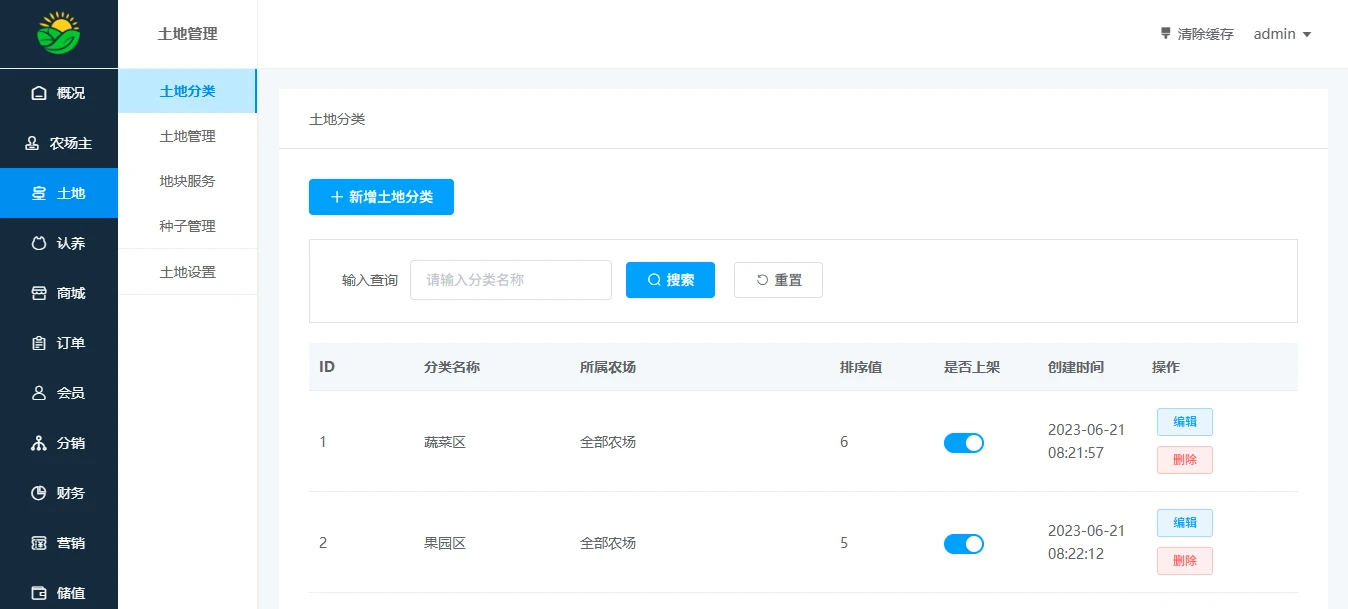Click the 清除缓存 clear cache icon
The image size is (1348, 609).
pyautogui.click(x=1165, y=33)
